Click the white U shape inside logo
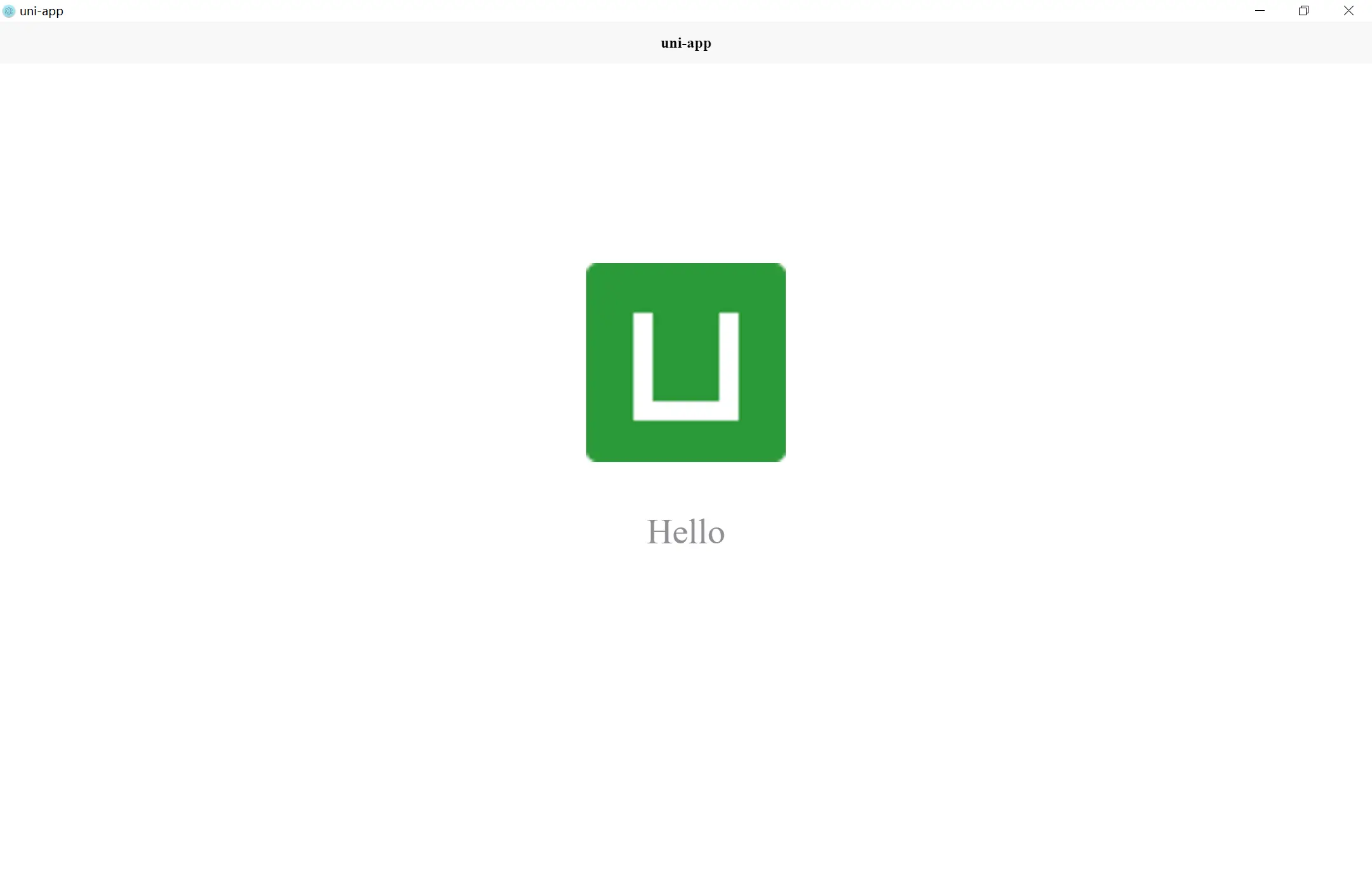The width and height of the screenshot is (1372, 877). 685,411
